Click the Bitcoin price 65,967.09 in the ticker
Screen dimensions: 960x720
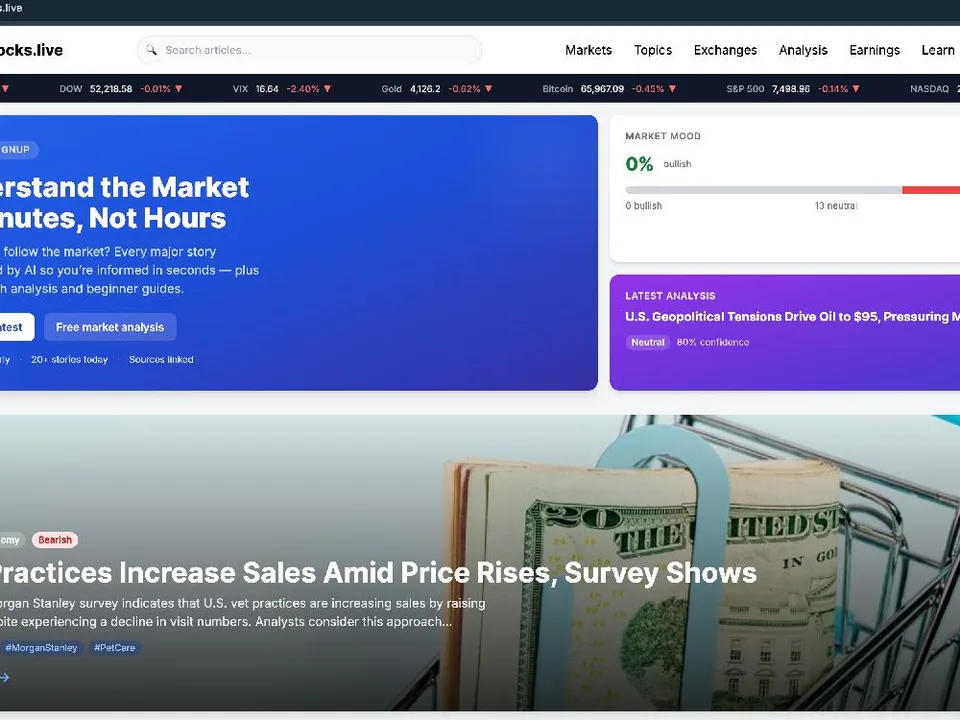point(602,89)
